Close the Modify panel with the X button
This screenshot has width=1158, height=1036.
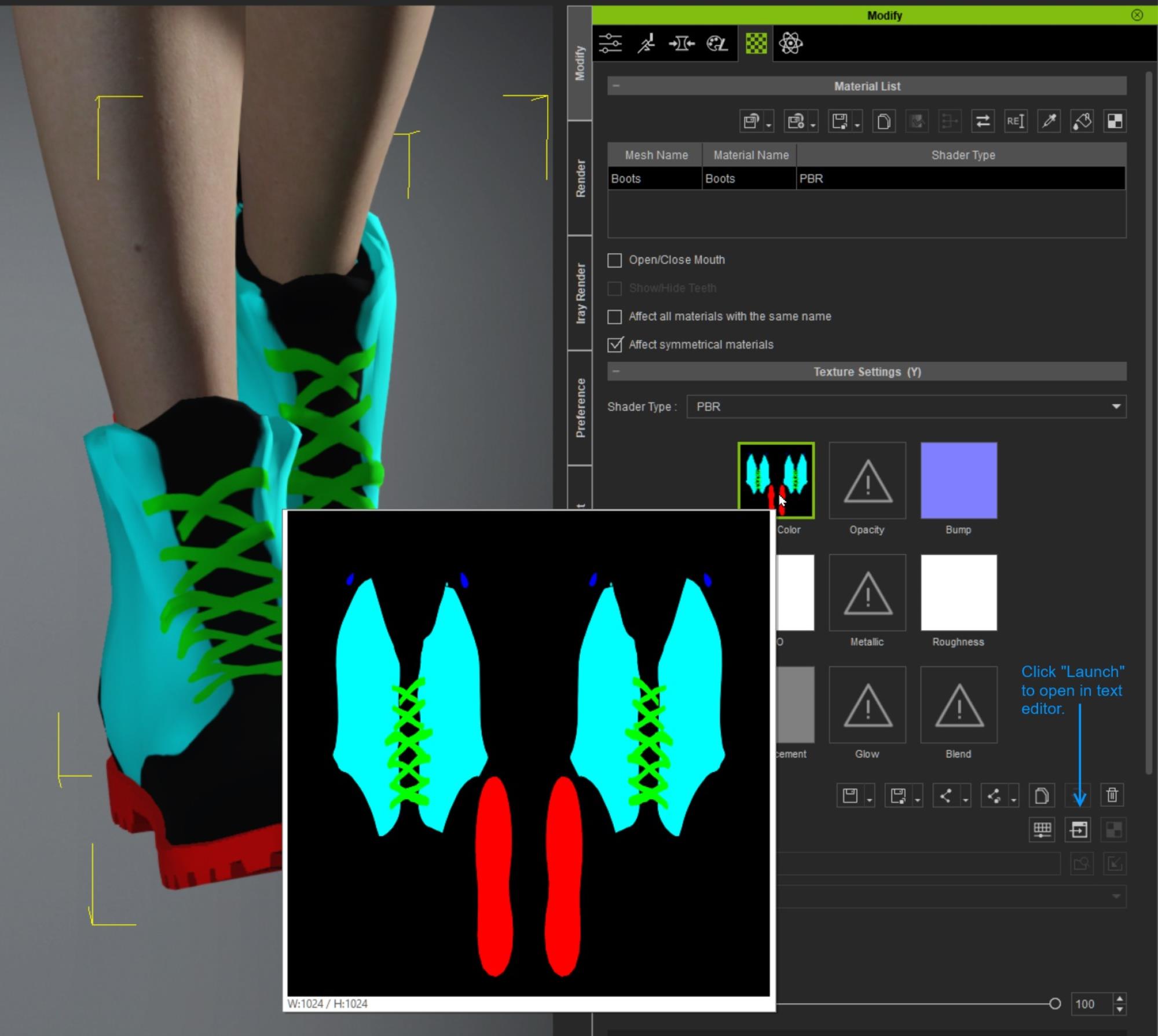tap(1137, 15)
